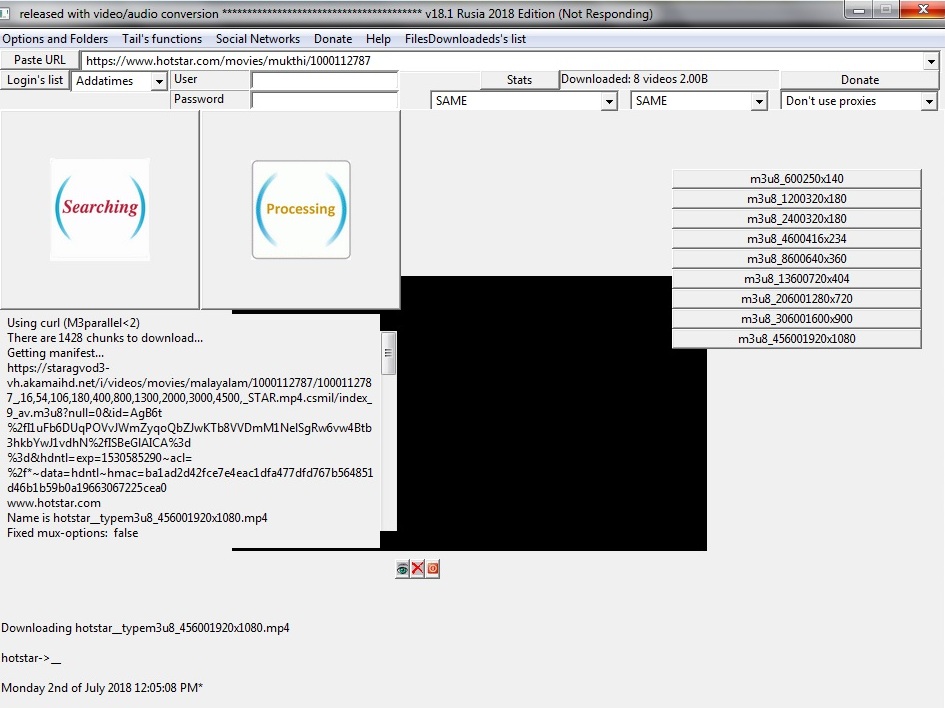Open the Addatimes login list dropdown
The image size is (945, 708).
point(159,81)
